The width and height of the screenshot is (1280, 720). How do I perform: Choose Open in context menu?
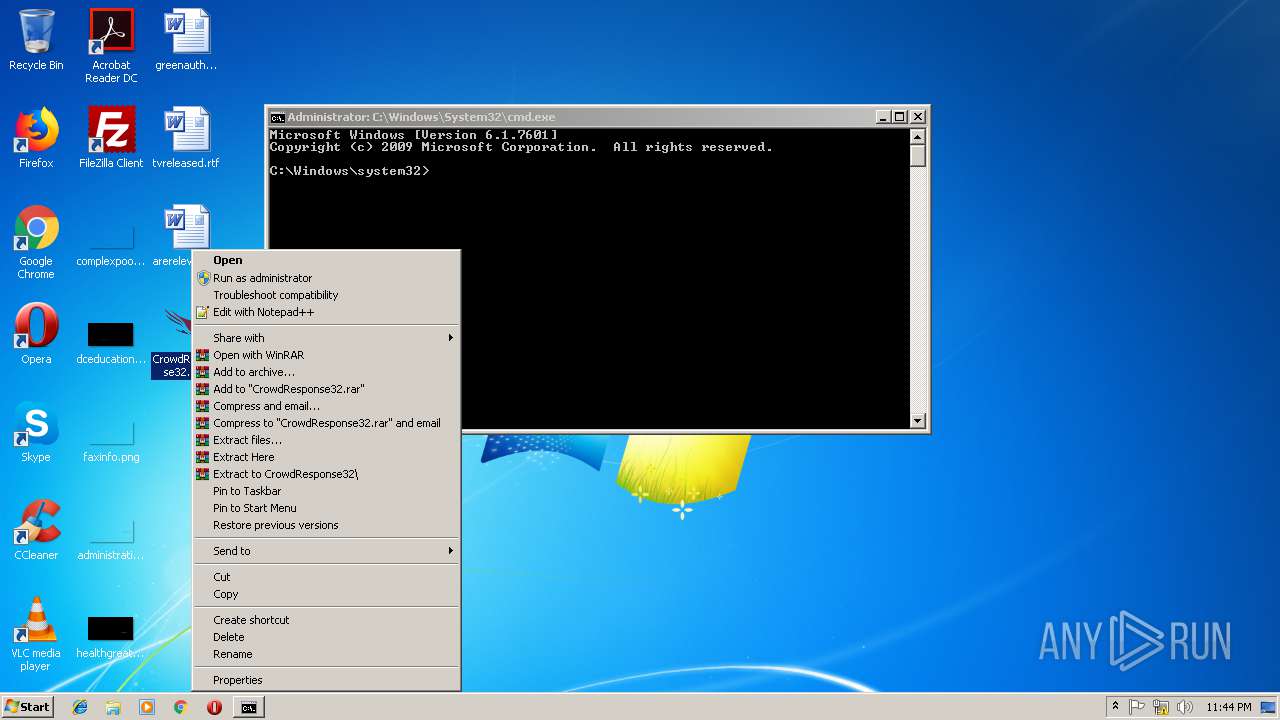[326, 260]
